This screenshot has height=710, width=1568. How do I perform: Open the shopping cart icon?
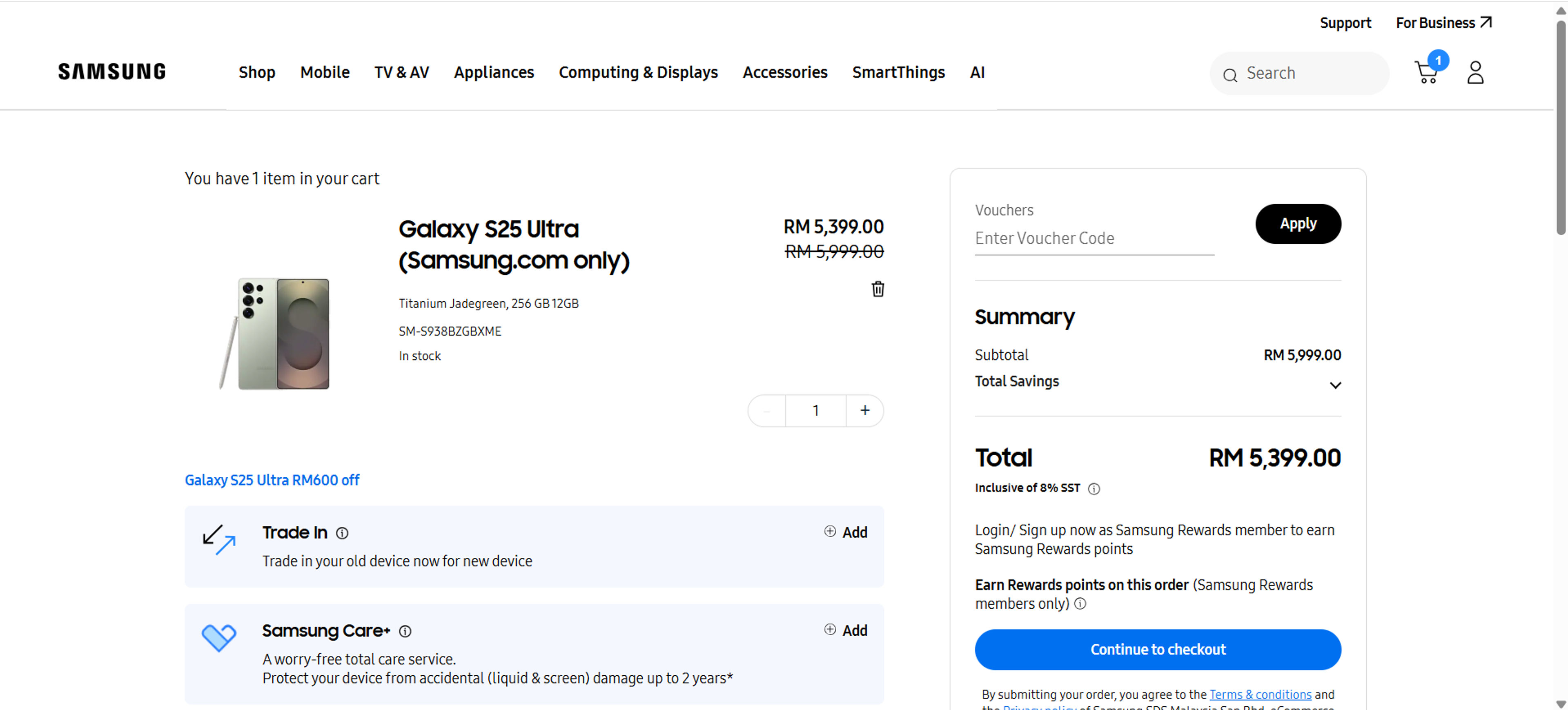click(1426, 73)
